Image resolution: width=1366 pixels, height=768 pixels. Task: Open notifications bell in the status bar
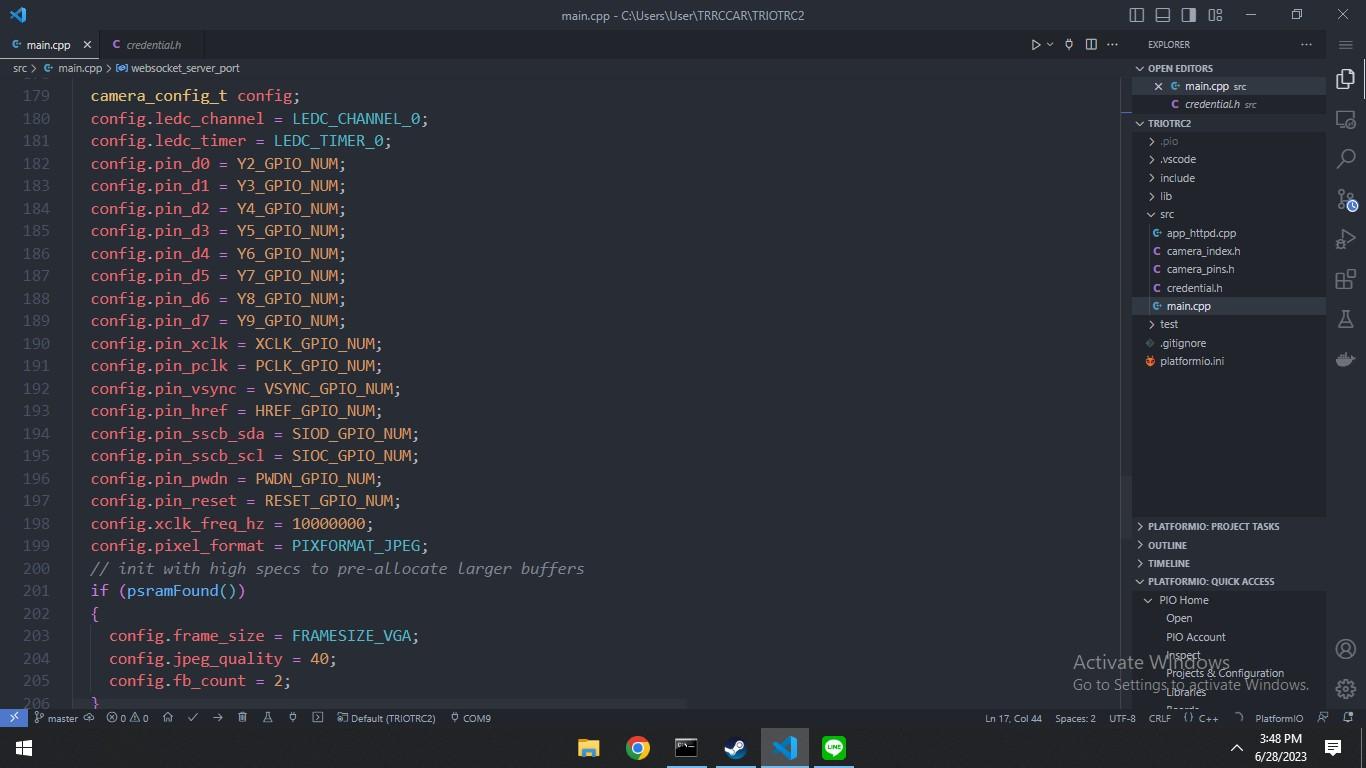point(1347,718)
